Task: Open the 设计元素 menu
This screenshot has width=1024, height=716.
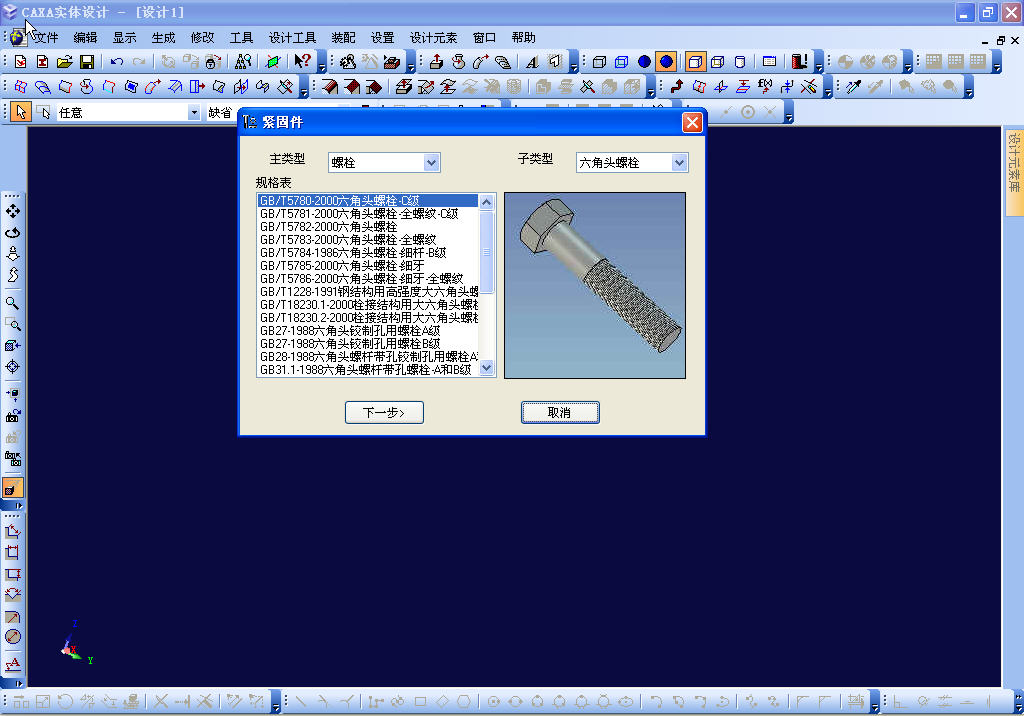Action: [x=434, y=37]
